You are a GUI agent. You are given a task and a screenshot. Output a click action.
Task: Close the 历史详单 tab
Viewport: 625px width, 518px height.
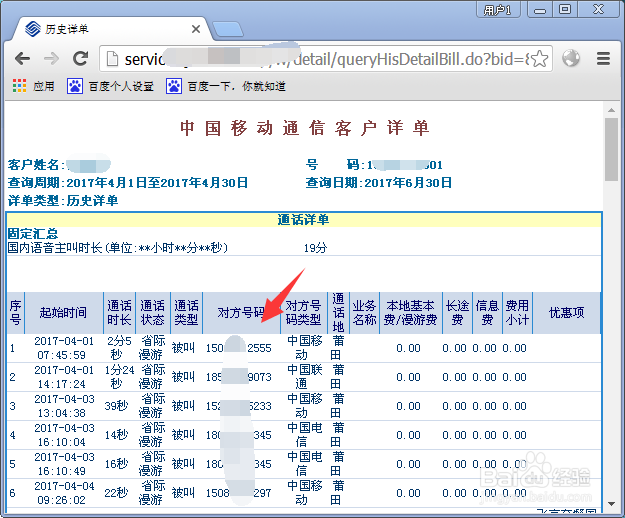point(196,29)
